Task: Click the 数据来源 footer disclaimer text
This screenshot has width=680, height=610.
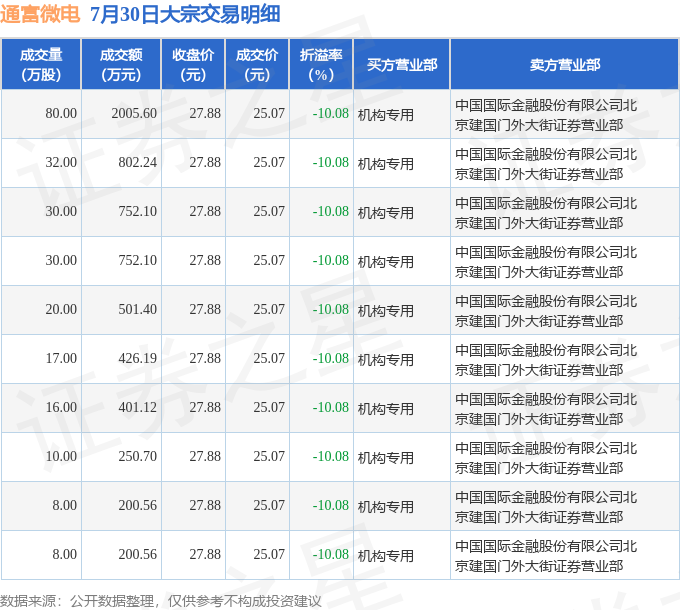Action: click(161, 600)
